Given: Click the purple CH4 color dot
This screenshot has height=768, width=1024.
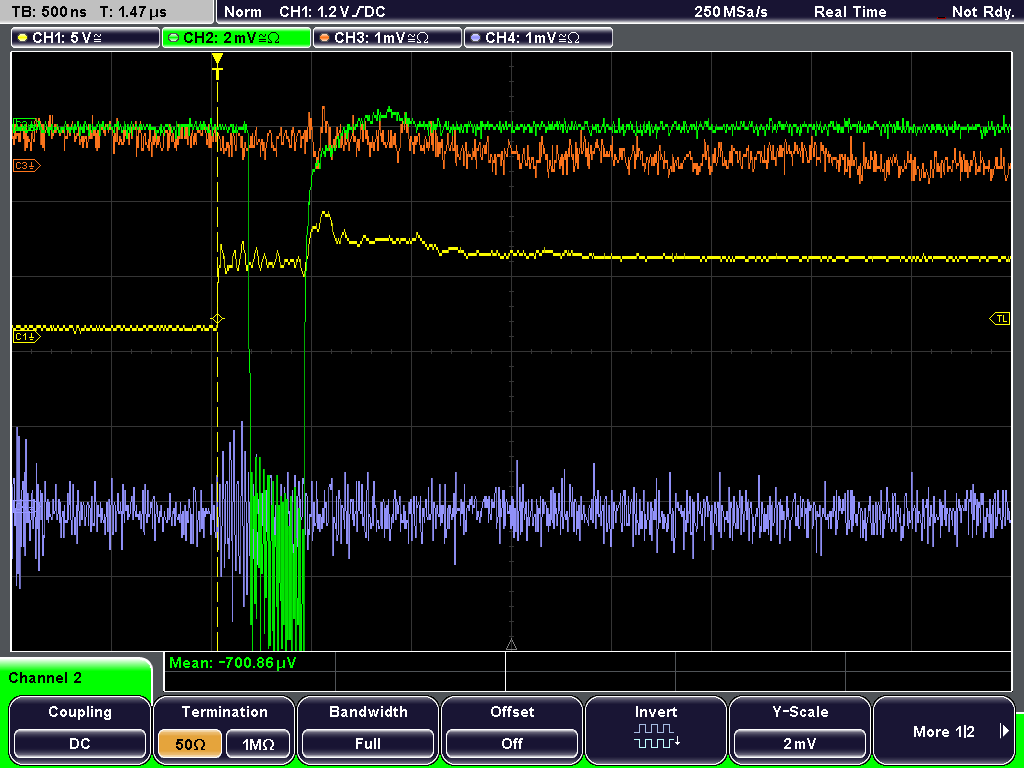Looking at the screenshot, I should (x=475, y=38).
